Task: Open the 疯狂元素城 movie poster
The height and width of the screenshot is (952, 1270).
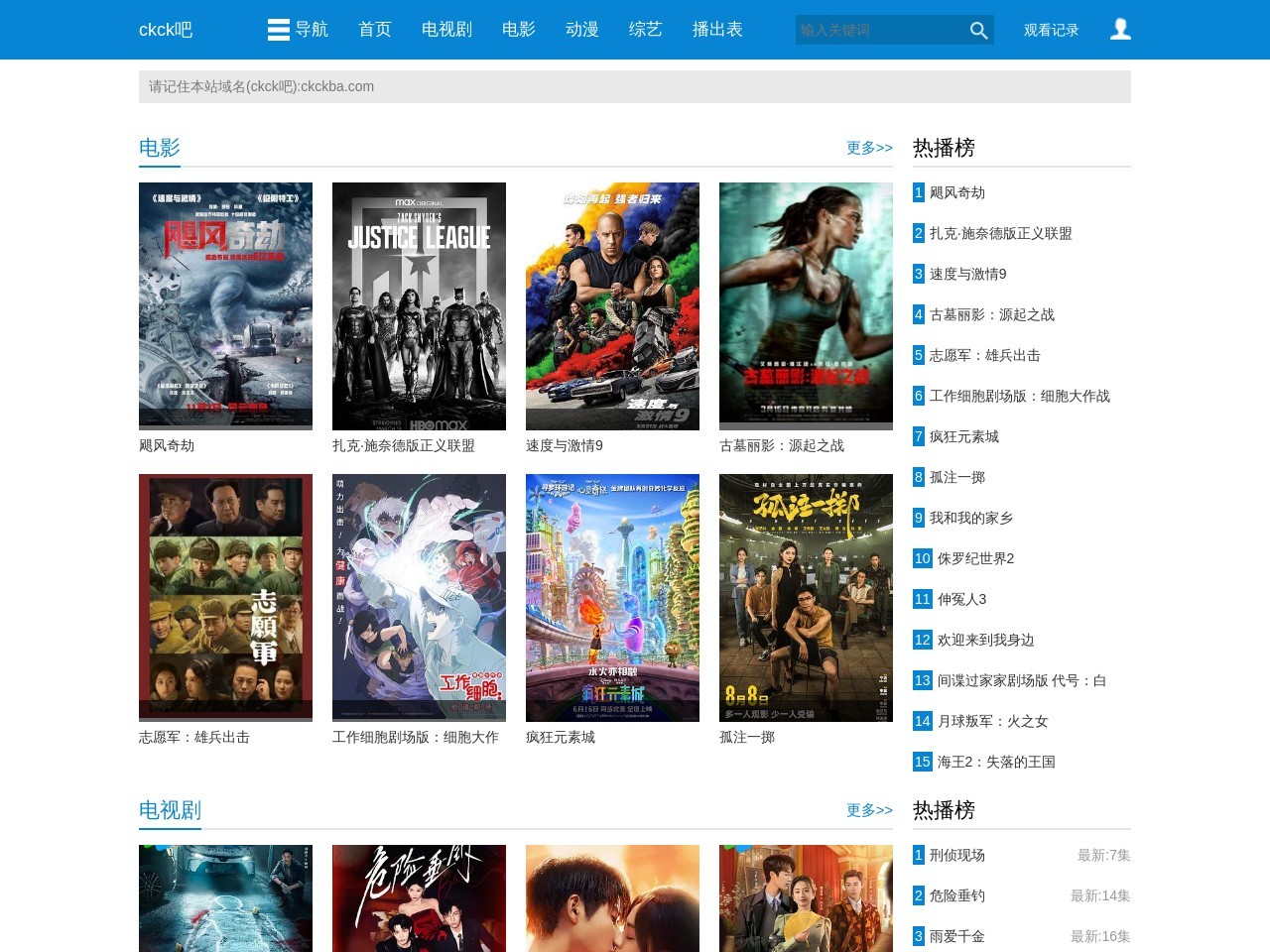Action: pos(612,598)
